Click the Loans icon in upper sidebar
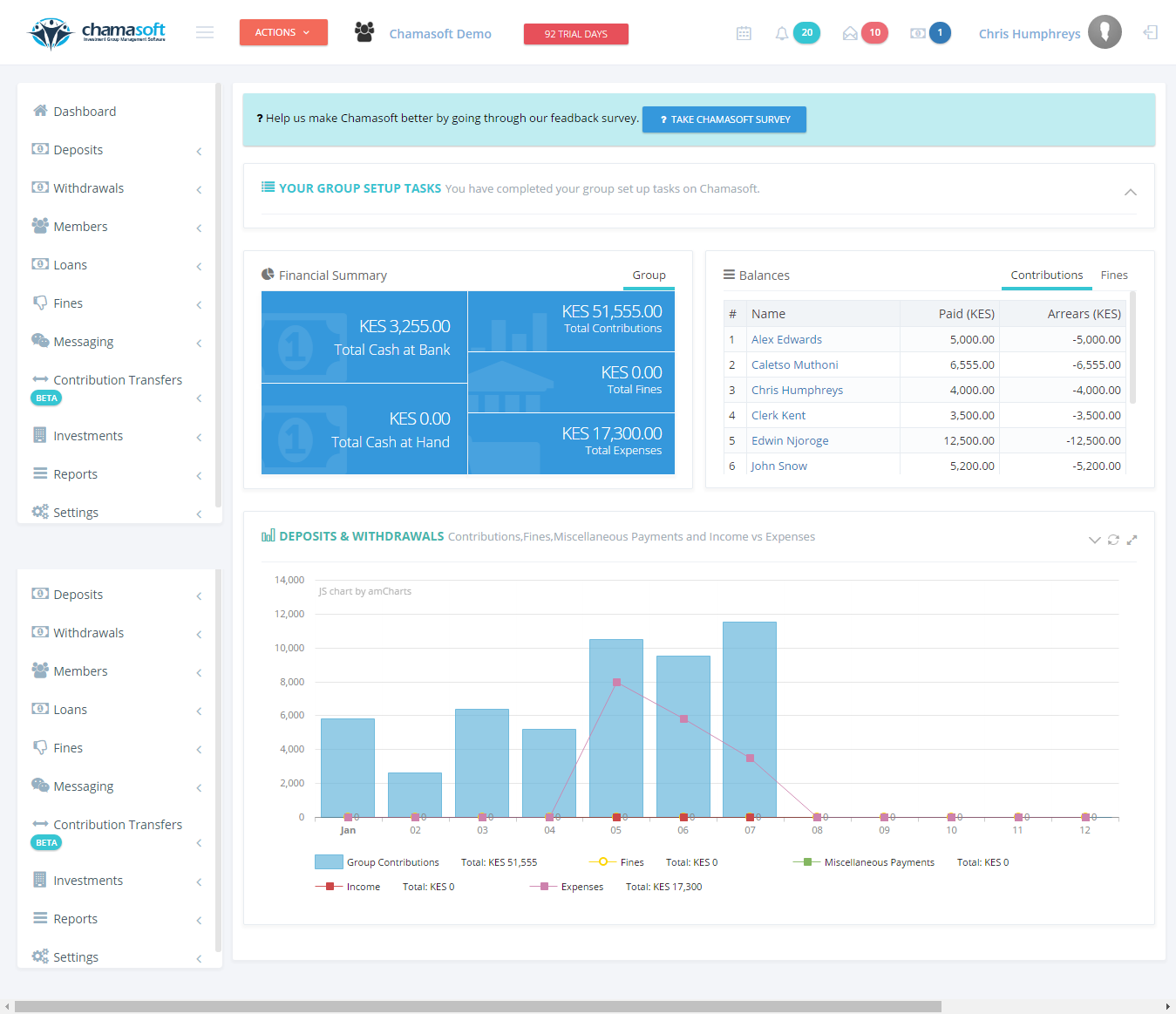 40,264
